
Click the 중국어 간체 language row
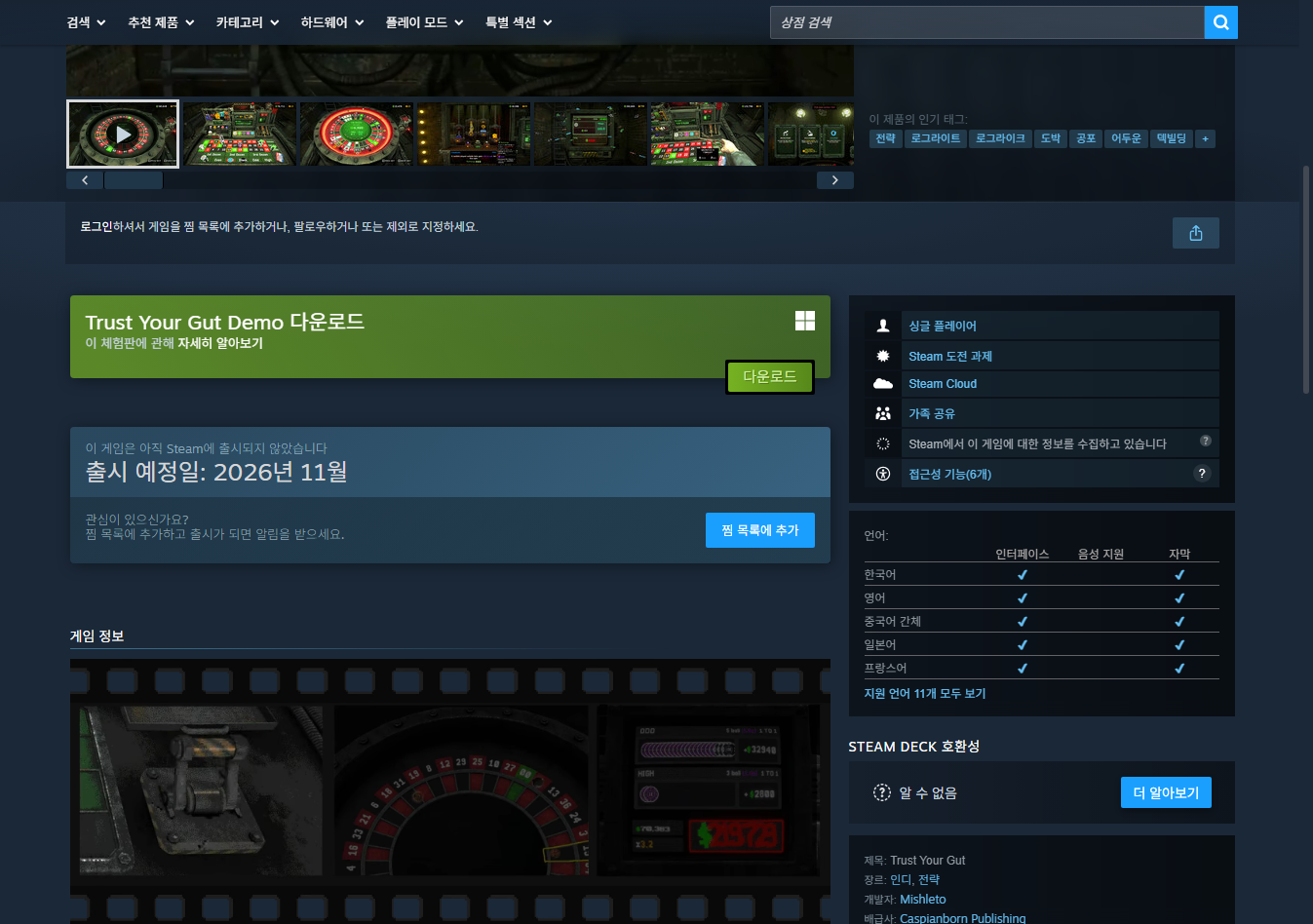(1041, 622)
